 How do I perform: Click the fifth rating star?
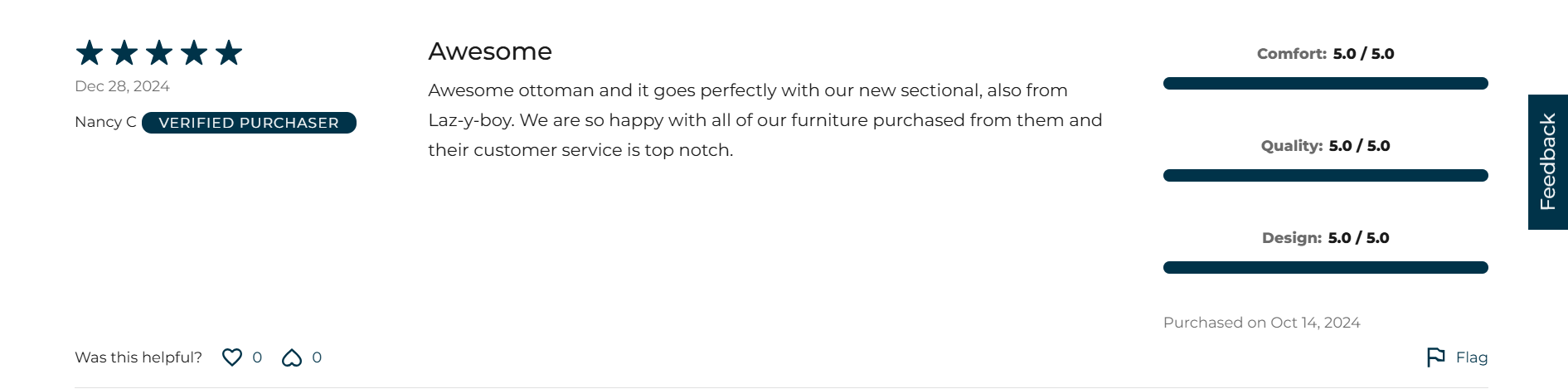229,53
